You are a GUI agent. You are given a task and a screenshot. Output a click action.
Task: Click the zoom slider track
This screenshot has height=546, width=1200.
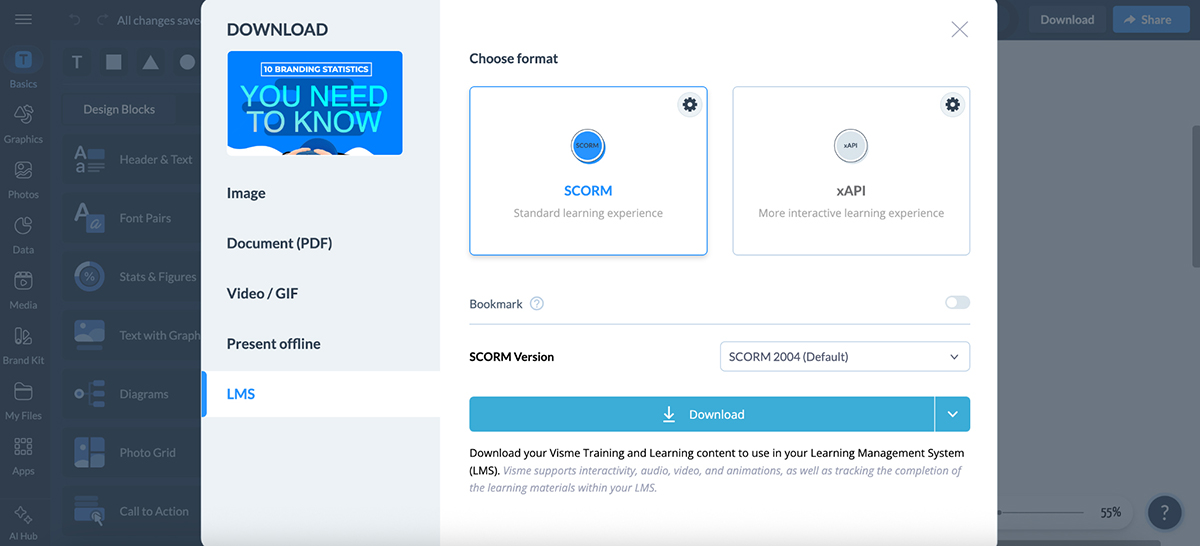1040,512
